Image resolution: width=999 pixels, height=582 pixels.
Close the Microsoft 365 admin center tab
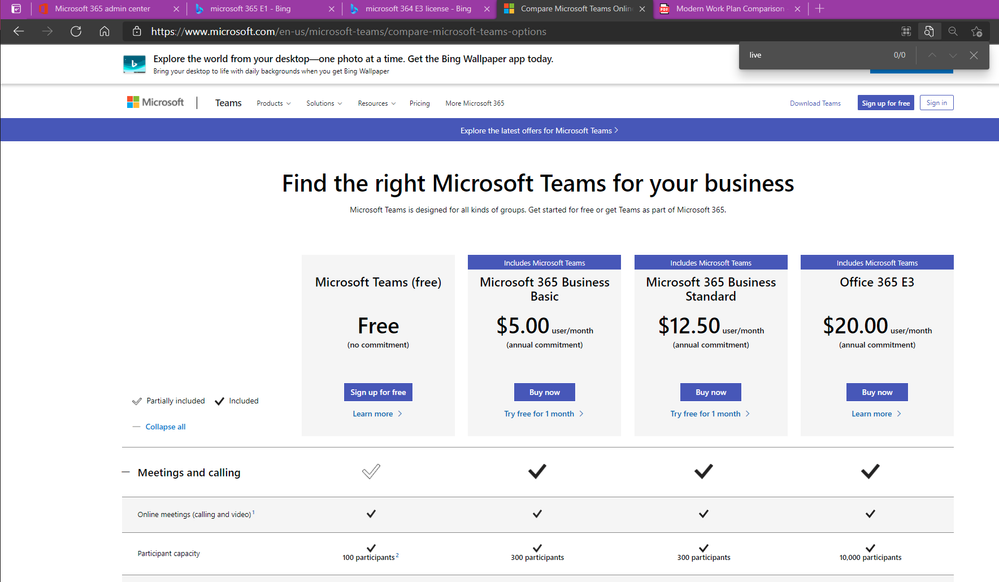click(176, 9)
